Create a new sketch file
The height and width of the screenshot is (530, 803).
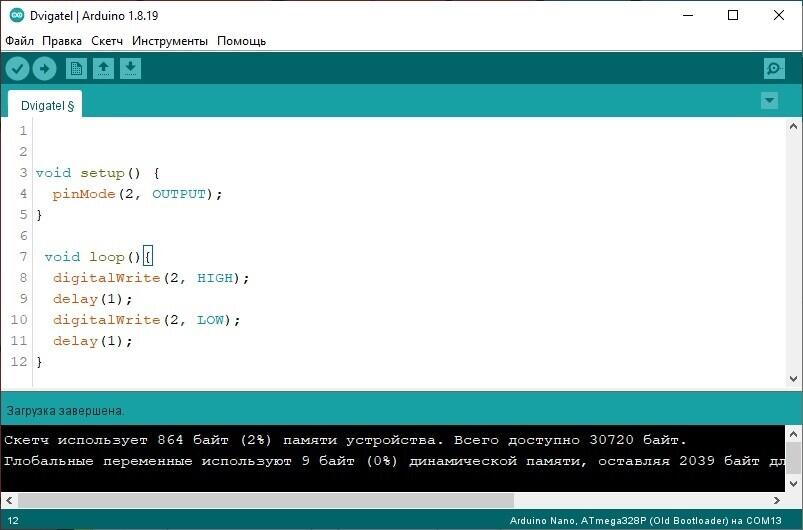76,68
